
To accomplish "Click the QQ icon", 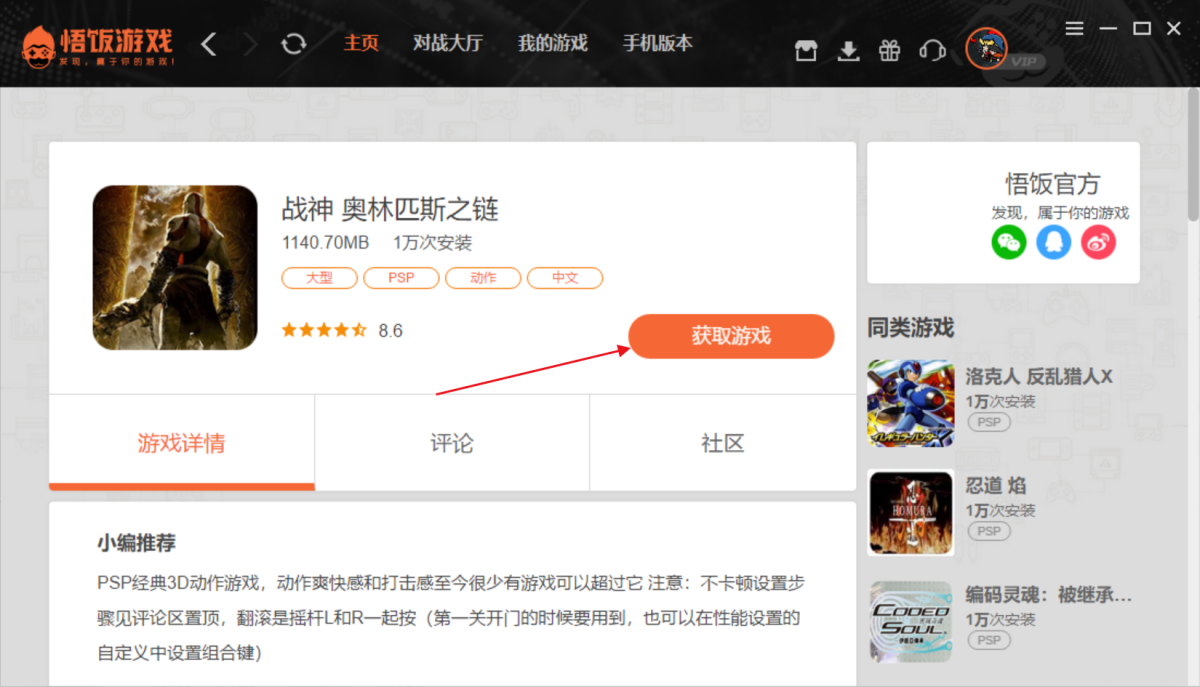I will coord(1053,242).
